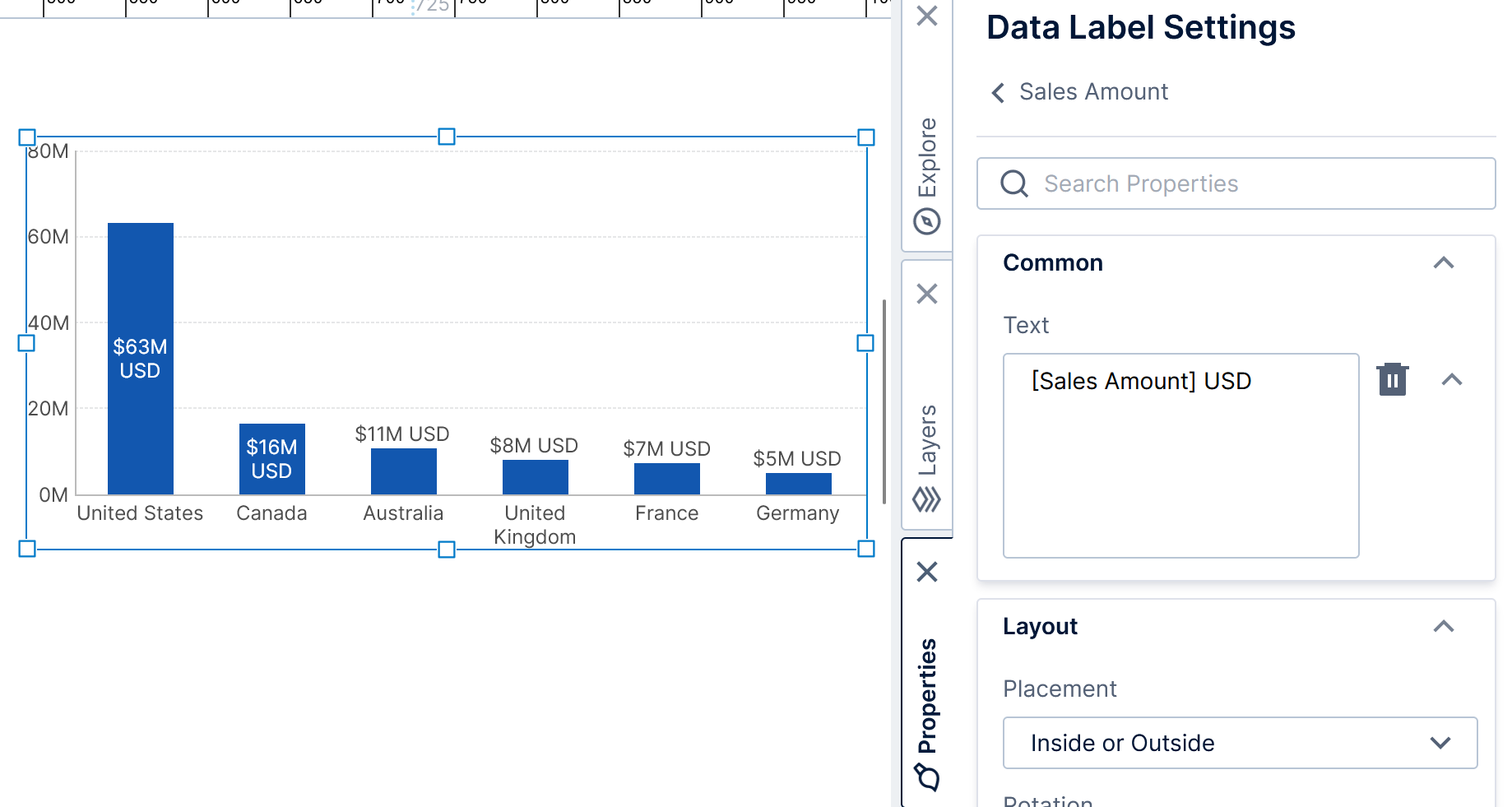This screenshot has width=1512, height=807.
Task: Close the Properties side panel tab
Action: 927,572
